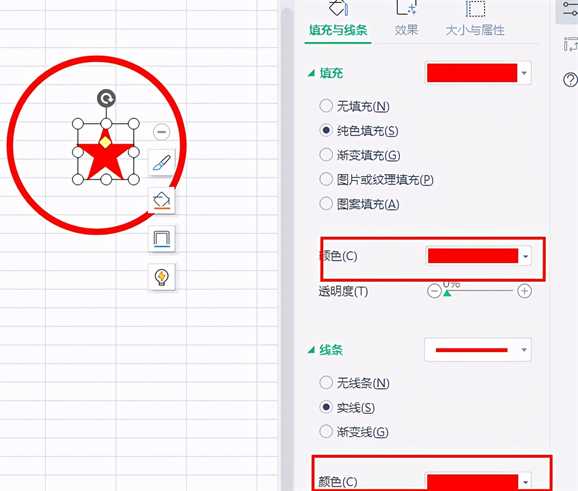Click the lightbulb suggestion icon

pos(161,277)
